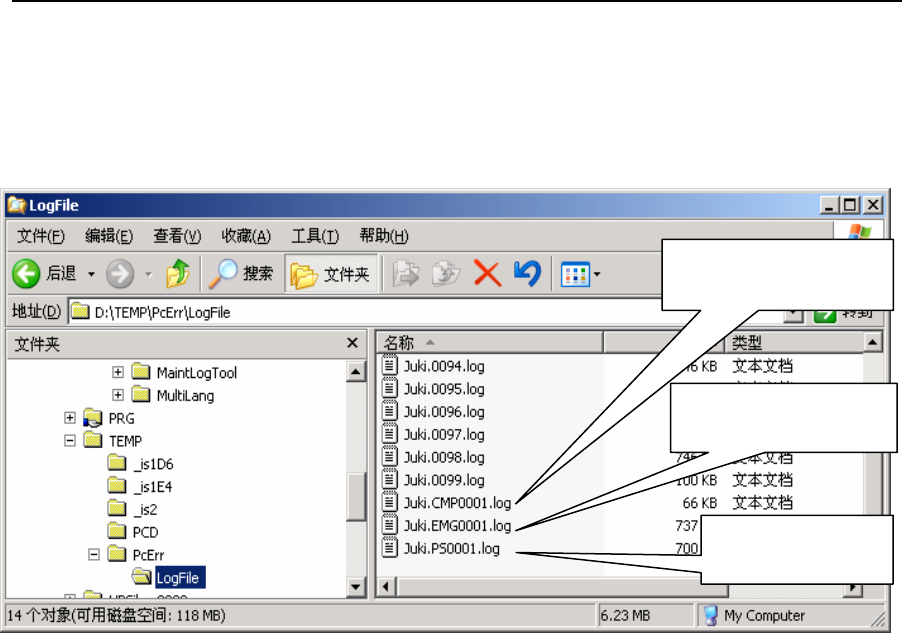Viewport: 902px width, 633px height.
Task: Click the Juki.CMP0001.log file icon
Action: click(x=390, y=501)
